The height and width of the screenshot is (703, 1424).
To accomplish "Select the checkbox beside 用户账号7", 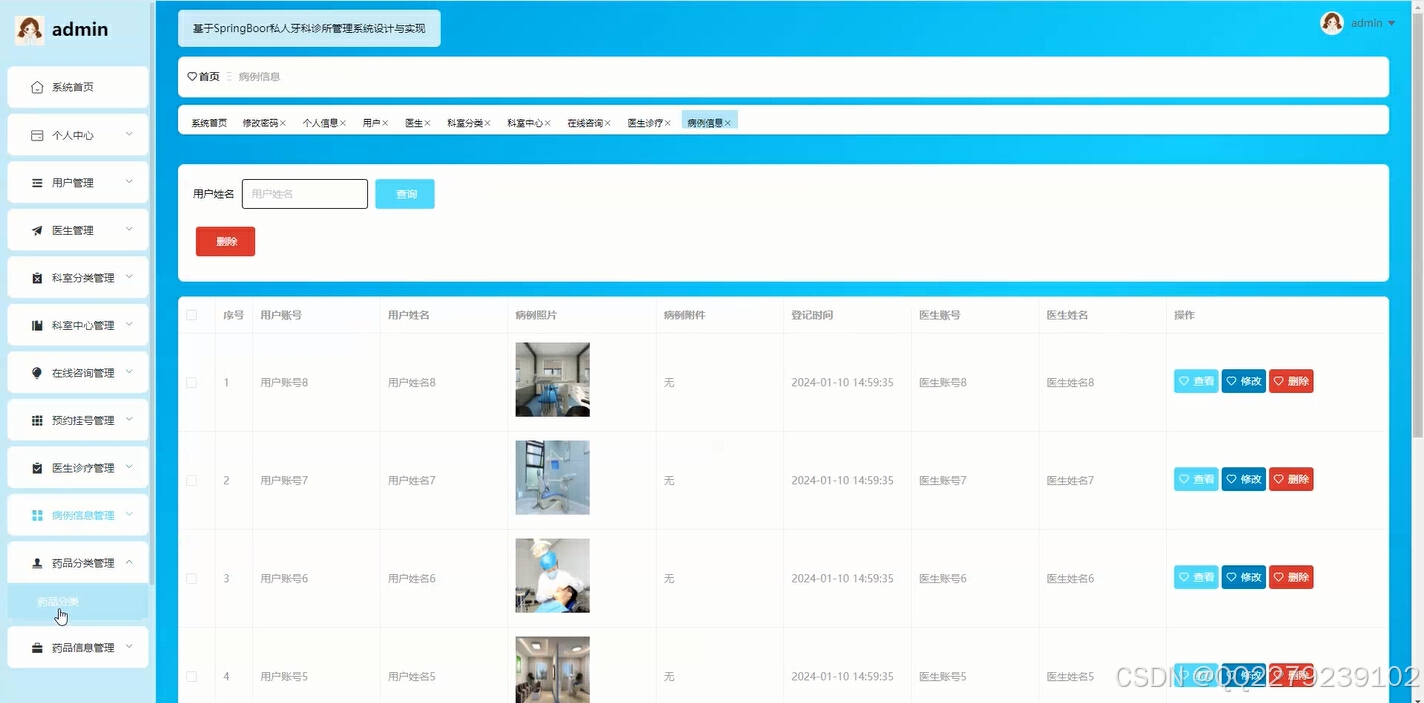I will pos(192,479).
